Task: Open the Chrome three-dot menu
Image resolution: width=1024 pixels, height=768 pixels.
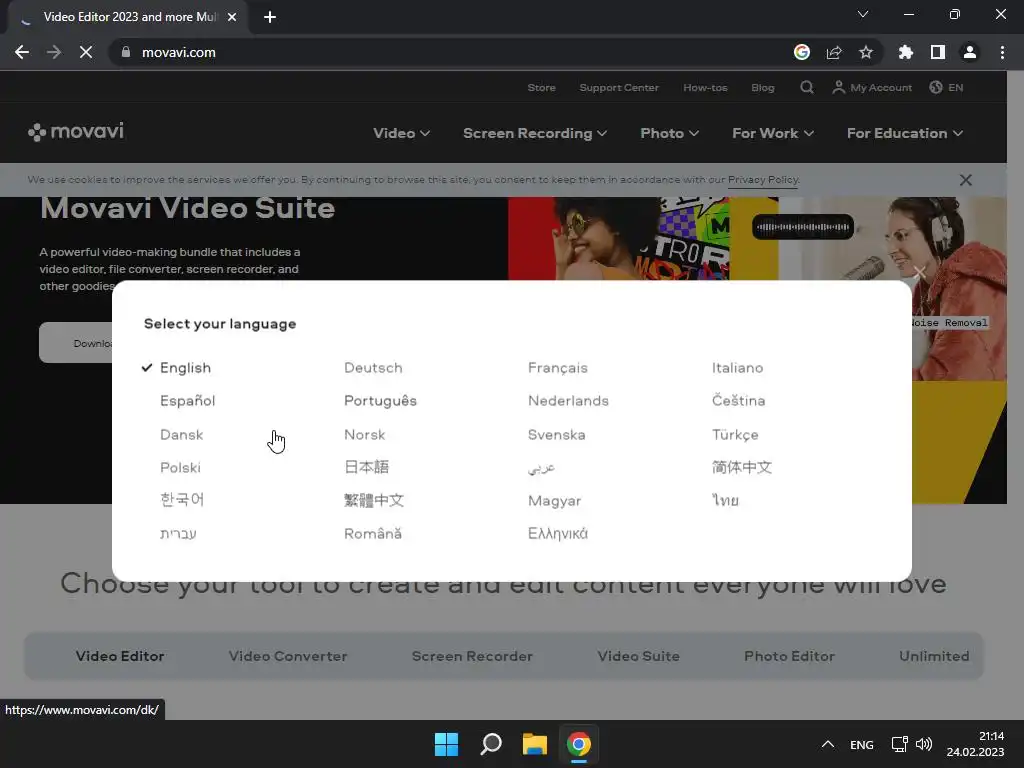Action: click(x=1002, y=52)
